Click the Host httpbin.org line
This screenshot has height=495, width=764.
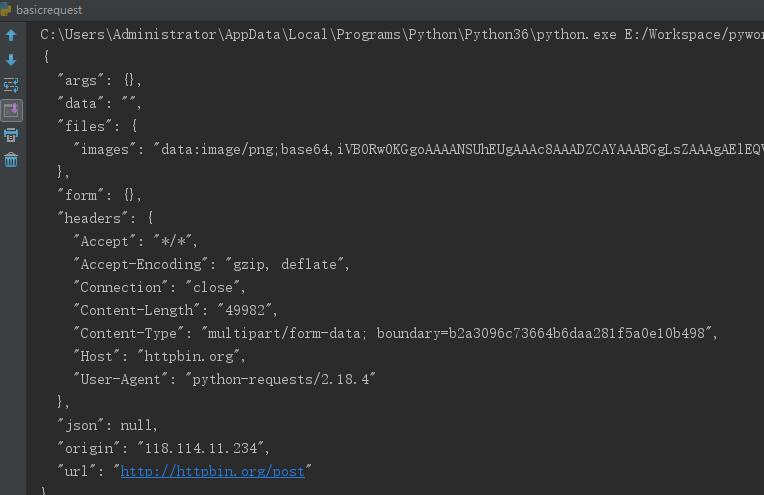pyautogui.click(x=159, y=356)
